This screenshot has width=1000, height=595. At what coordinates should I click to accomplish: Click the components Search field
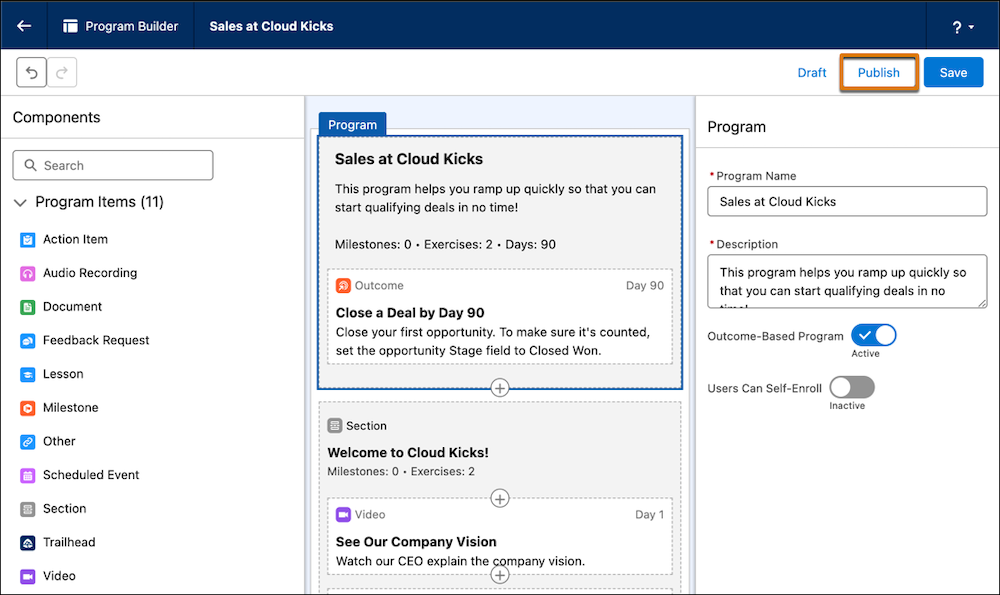pos(113,166)
